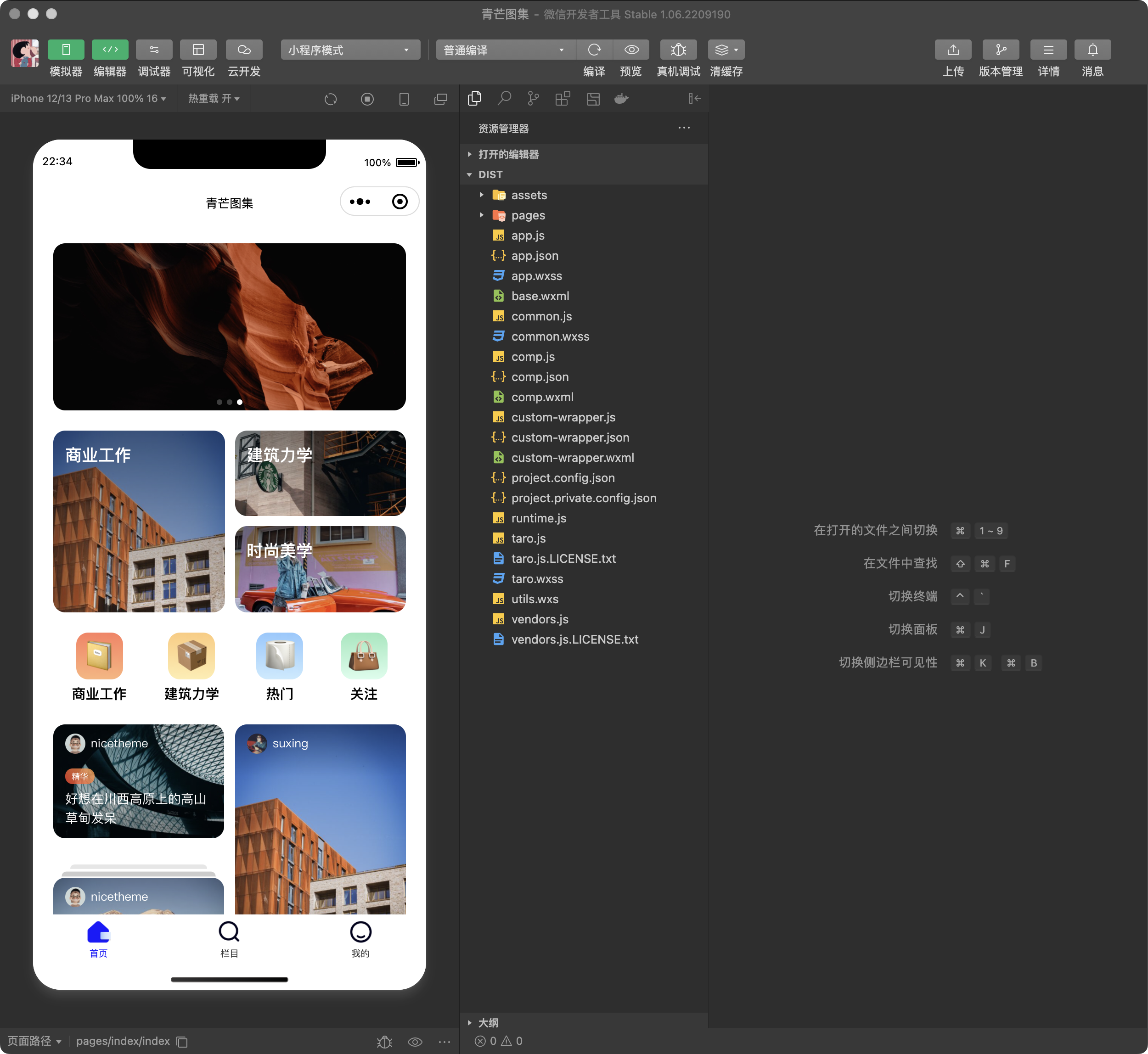This screenshot has width=1148, height=1054.
Task: Open vendors.js file
Action: 584,619
